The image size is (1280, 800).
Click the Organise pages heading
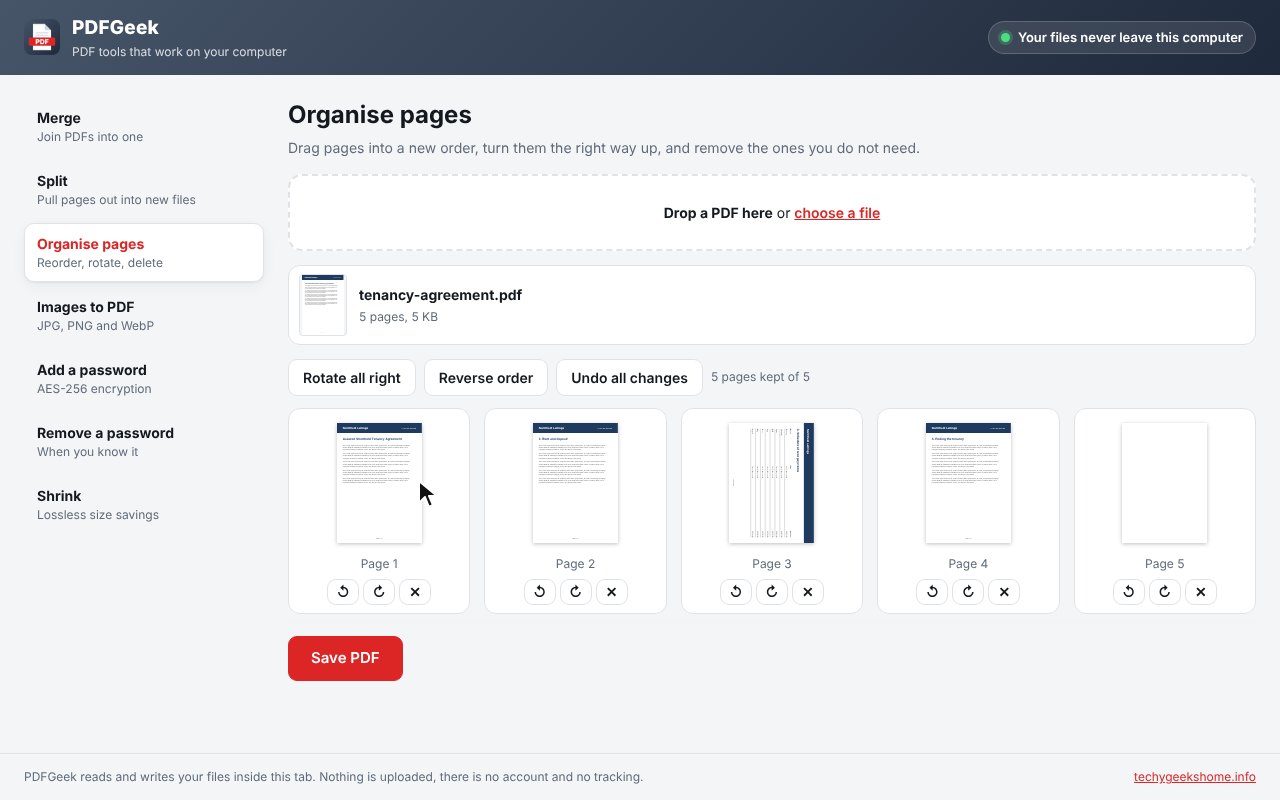pos(380,115)
